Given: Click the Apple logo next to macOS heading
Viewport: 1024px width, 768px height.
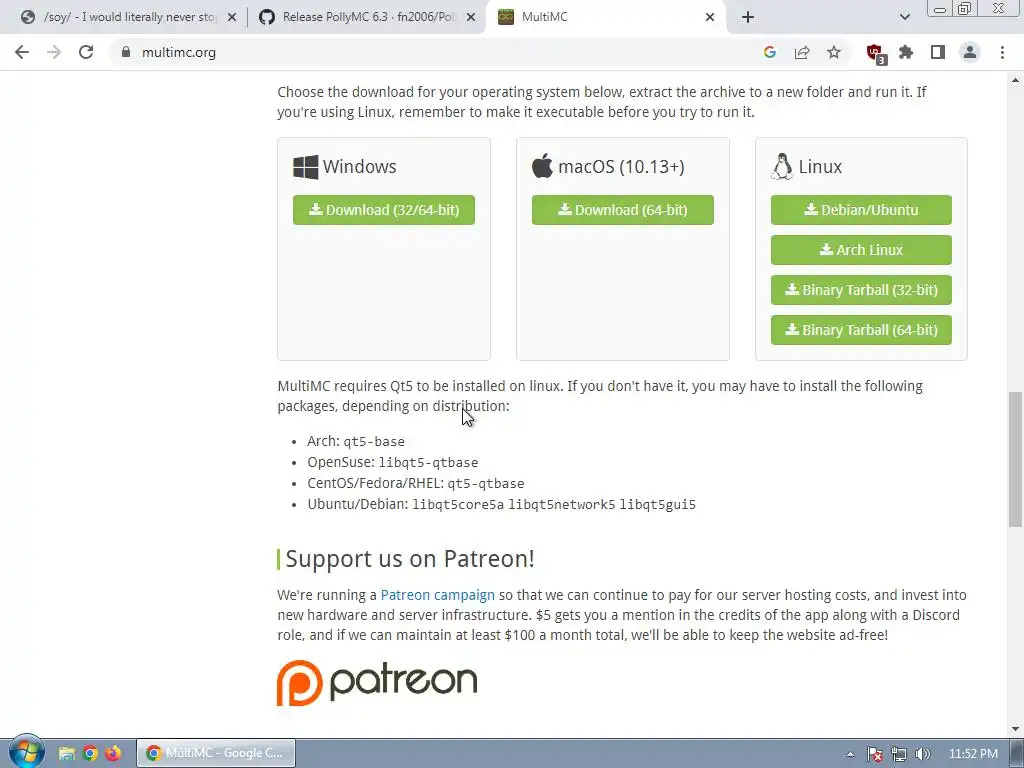Looking at the screenshot, I should pyautogui.click(x=542, y=166).
